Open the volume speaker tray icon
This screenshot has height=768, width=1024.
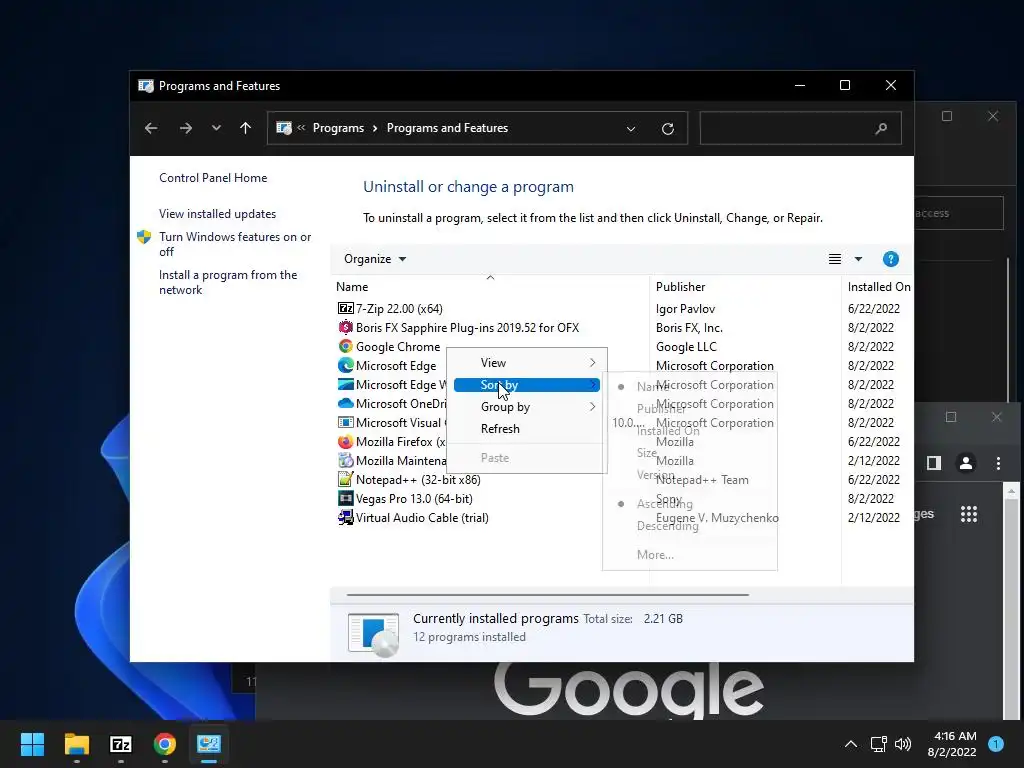pyautogui.click(x=903, y=744)
